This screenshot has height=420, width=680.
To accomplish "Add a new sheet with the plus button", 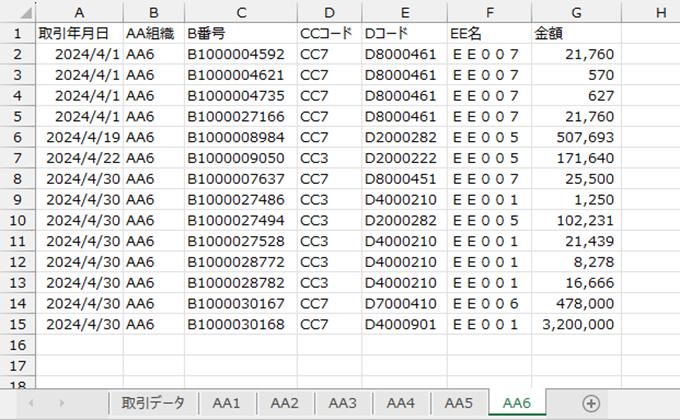I will tap(591, 403).
